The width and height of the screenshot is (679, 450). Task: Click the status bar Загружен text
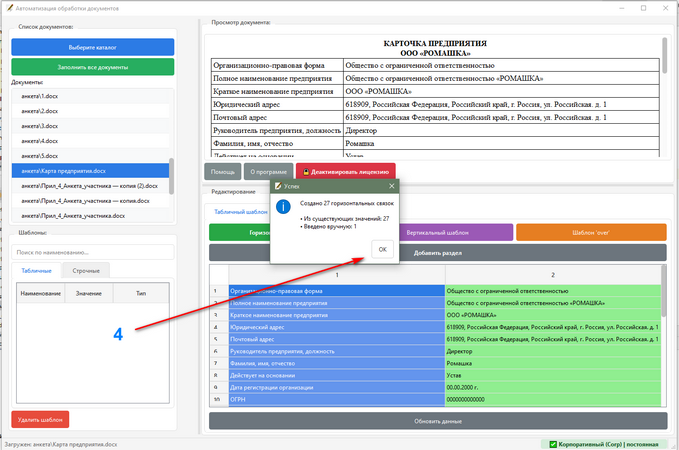pyautogui.click(x=61, y=444)
